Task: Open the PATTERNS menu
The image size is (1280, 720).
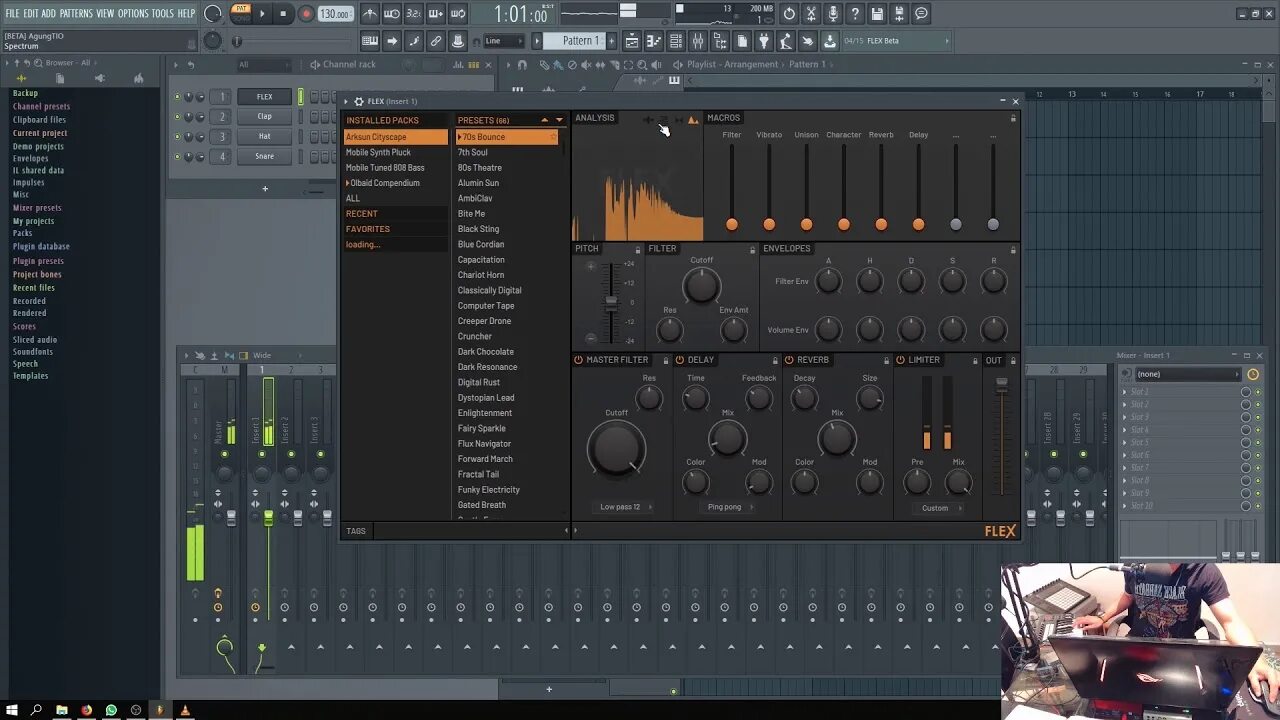Action: point(76,14)
